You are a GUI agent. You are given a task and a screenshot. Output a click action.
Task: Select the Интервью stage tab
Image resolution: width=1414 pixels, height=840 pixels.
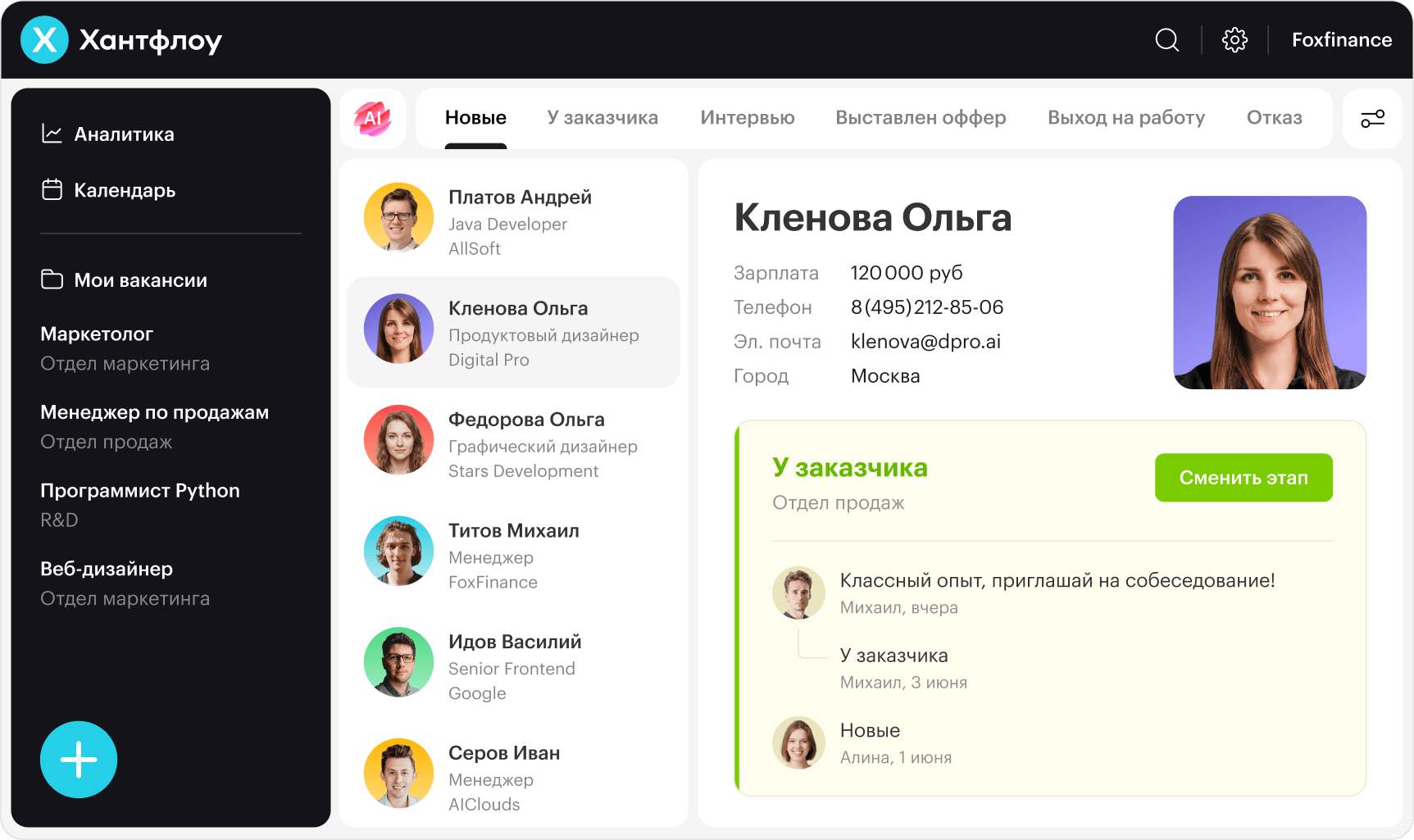click(747, 117)
